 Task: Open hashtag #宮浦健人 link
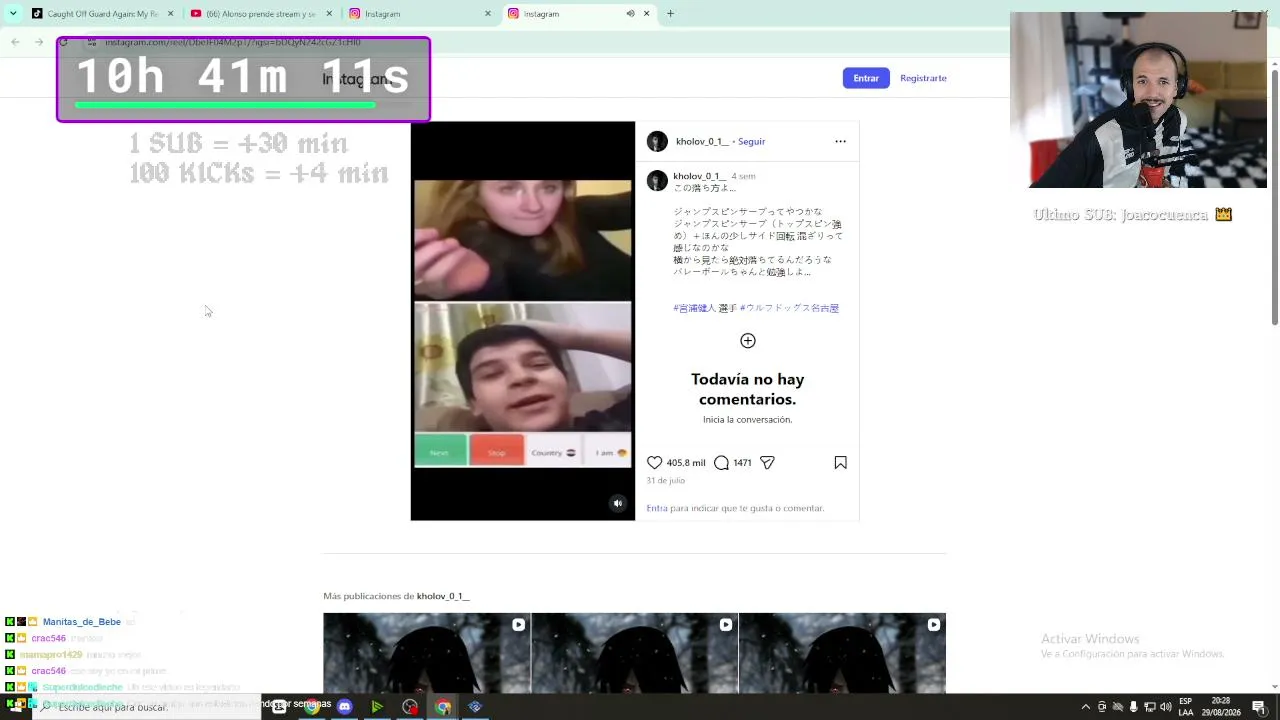point(695,308)
